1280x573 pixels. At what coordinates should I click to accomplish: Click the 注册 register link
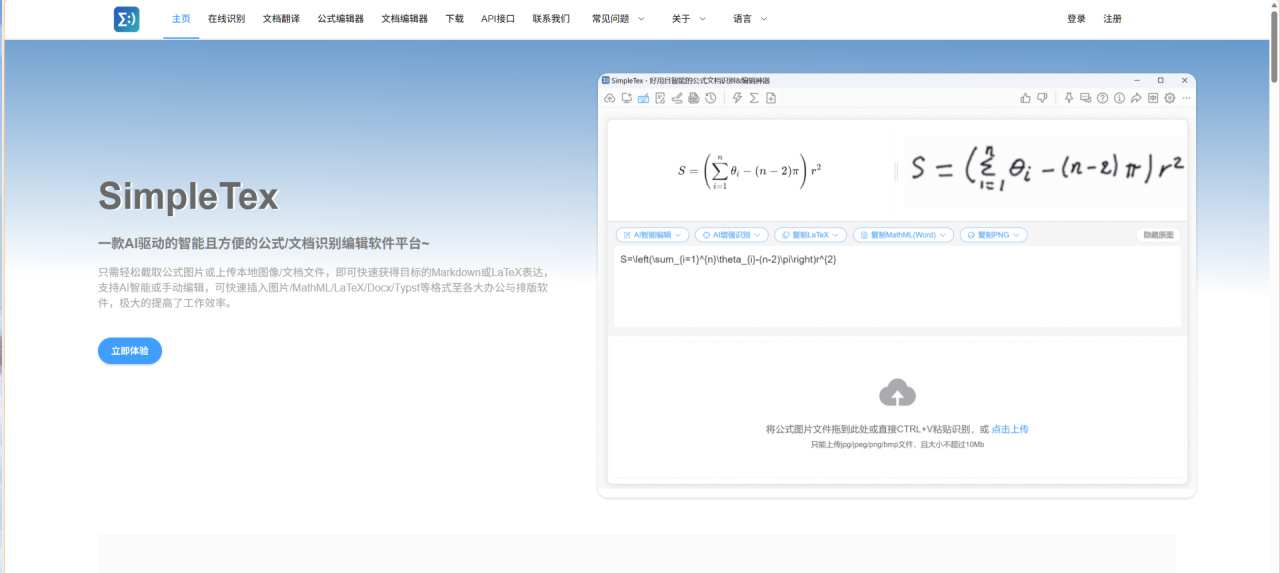[x=1112, y=19]
